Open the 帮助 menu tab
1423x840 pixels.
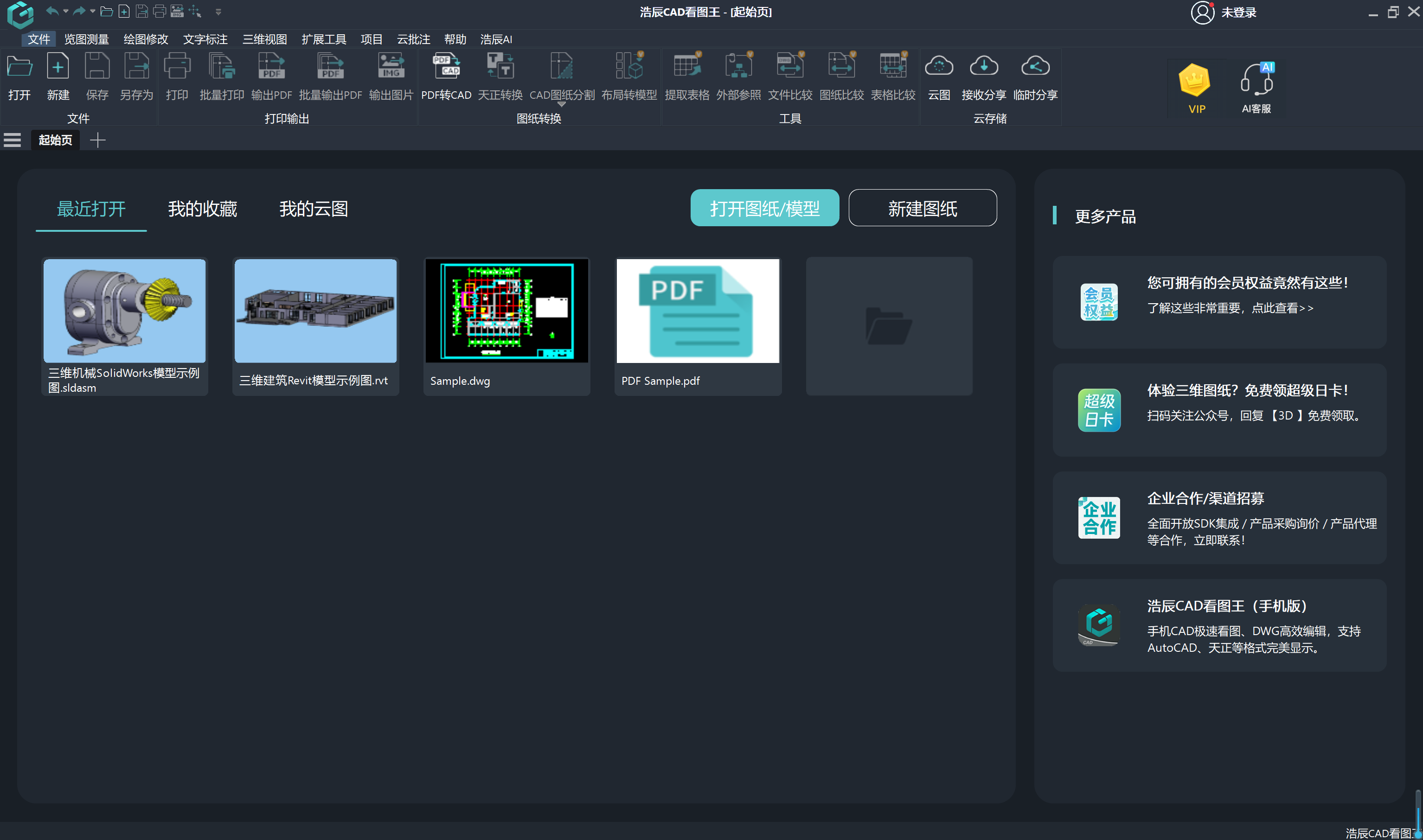click(455, 39)
